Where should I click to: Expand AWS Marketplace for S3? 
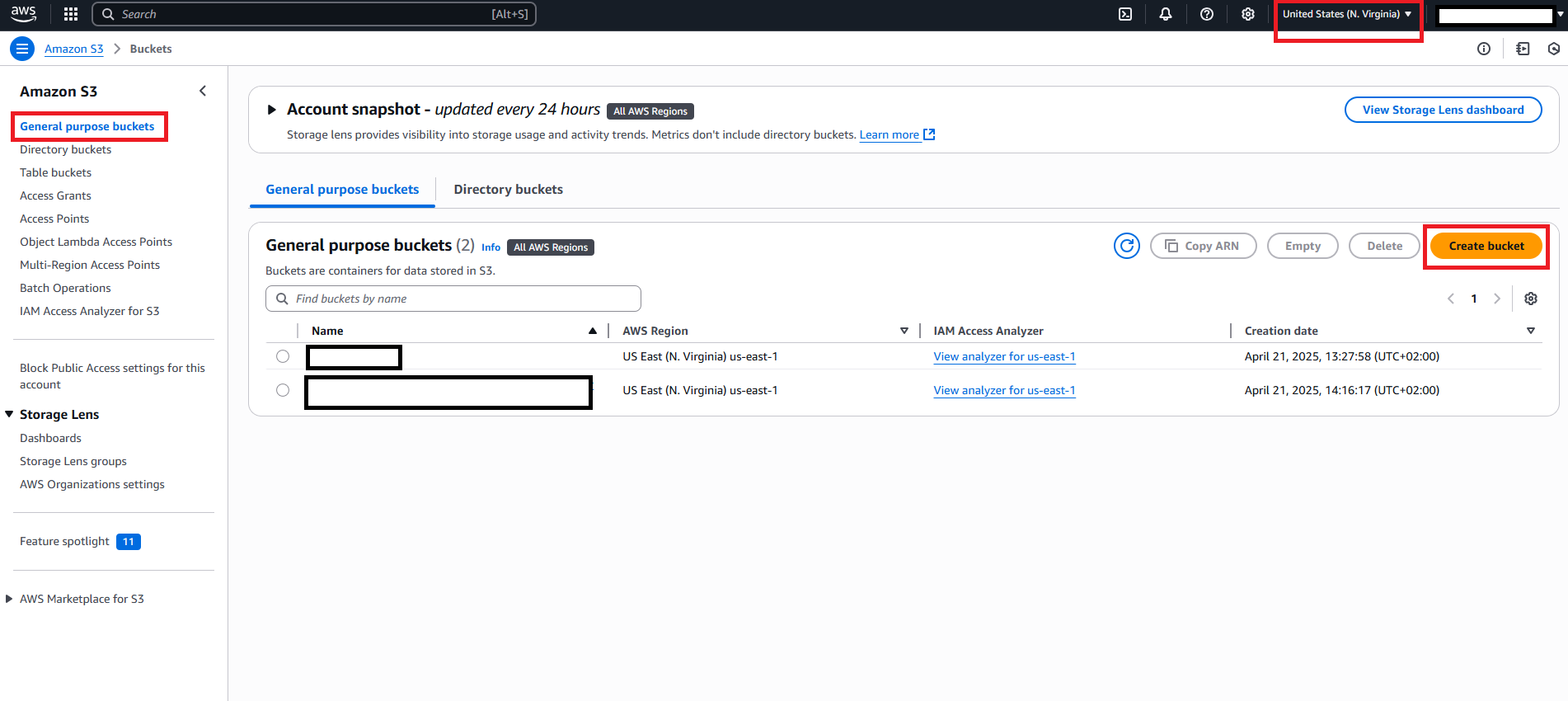click(x=9, y=599)
